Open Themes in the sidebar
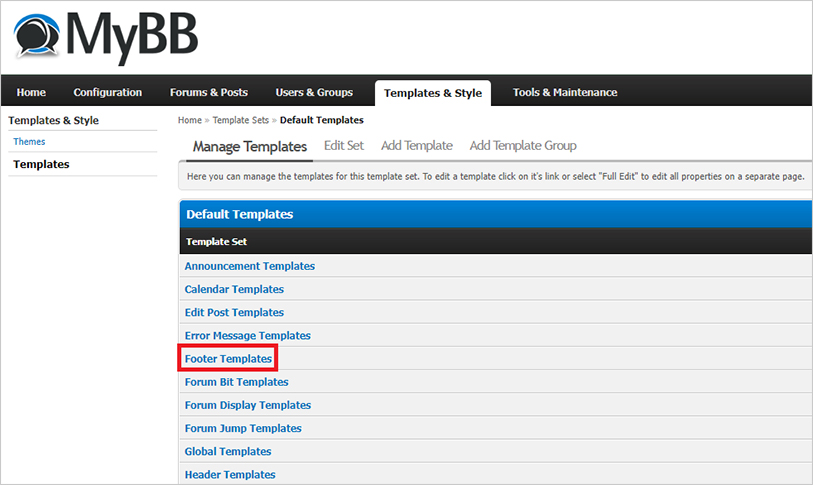The image size is (813, 485). (29, 142)
